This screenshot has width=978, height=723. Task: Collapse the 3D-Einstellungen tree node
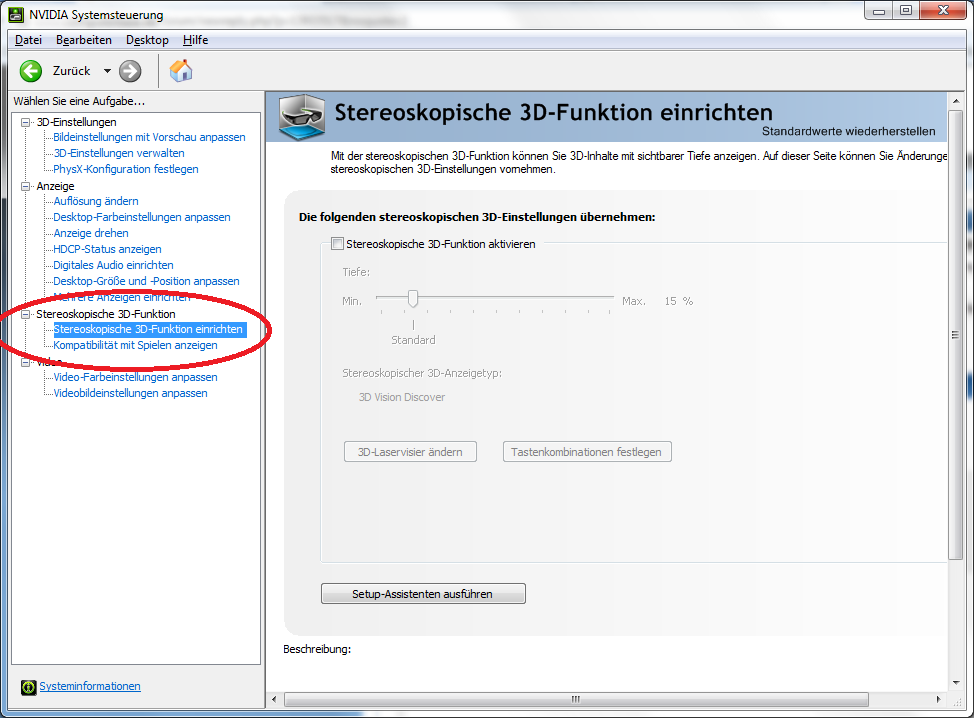26,122
